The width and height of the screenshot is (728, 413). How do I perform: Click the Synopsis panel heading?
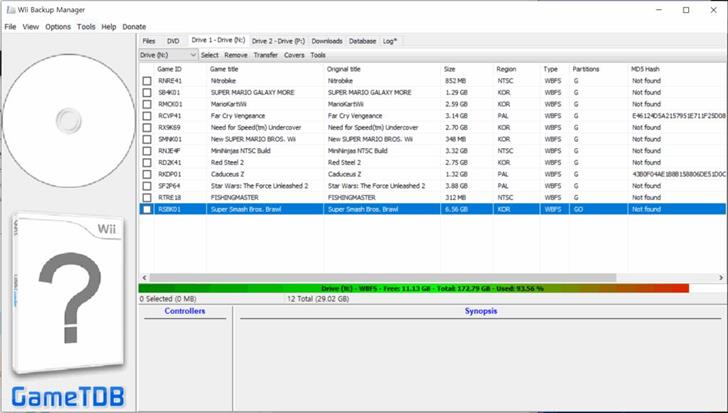coord(481,311)
